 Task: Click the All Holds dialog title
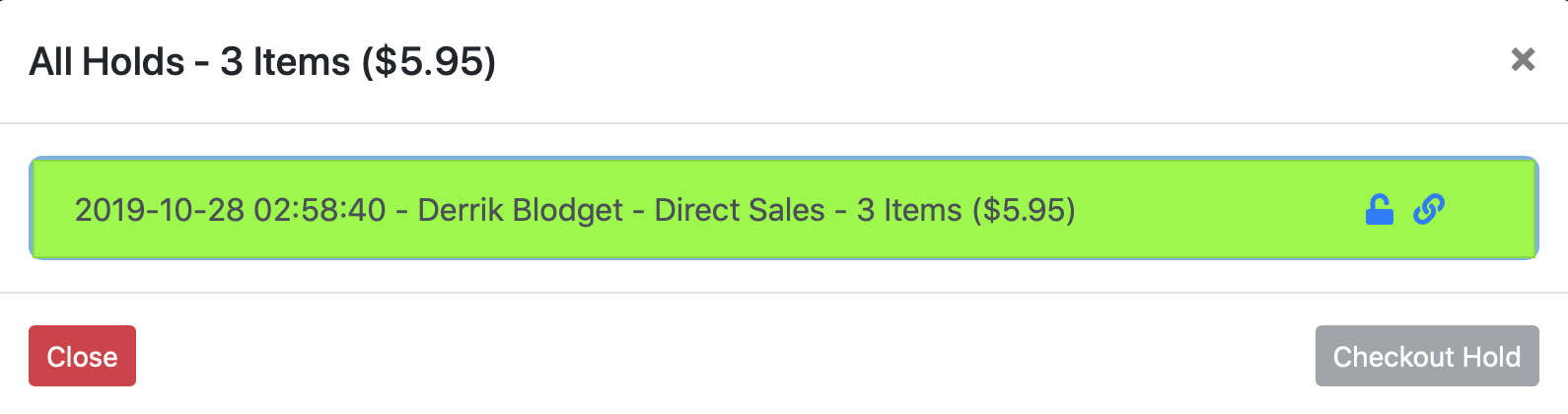(262, 61)
